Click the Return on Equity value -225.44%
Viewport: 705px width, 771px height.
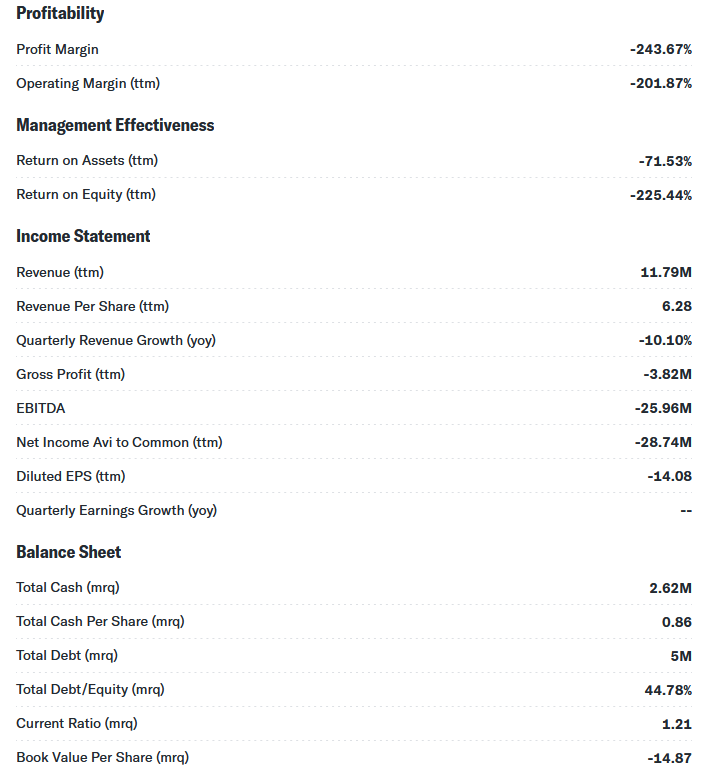coord(661,195)
